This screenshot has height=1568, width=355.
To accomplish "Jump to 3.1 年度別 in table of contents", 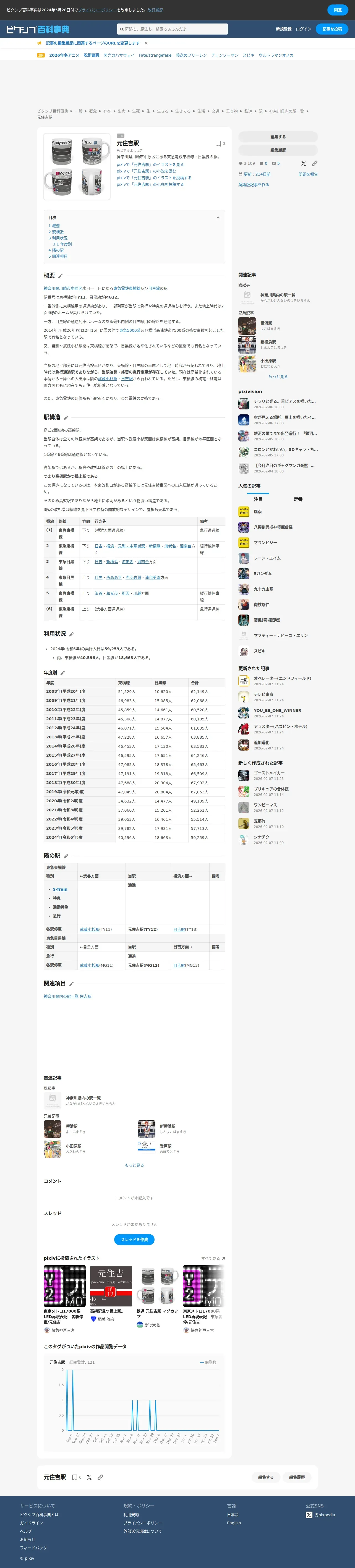I will (x=62, y=244).
